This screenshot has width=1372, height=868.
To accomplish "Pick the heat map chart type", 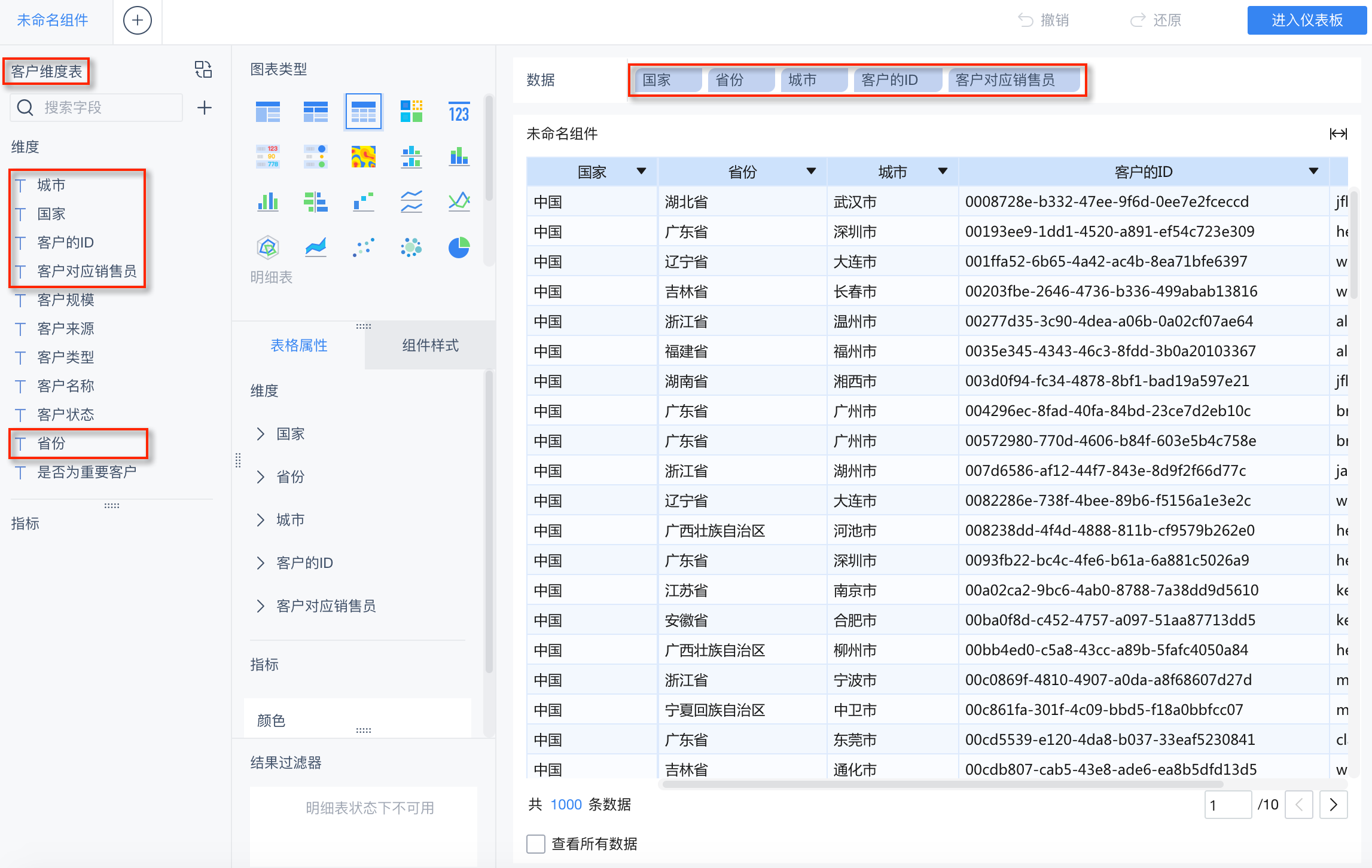I will point(363,157).
